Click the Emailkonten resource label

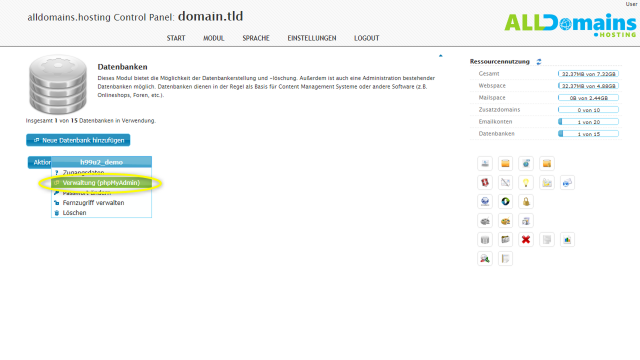(x=495, y=122)
